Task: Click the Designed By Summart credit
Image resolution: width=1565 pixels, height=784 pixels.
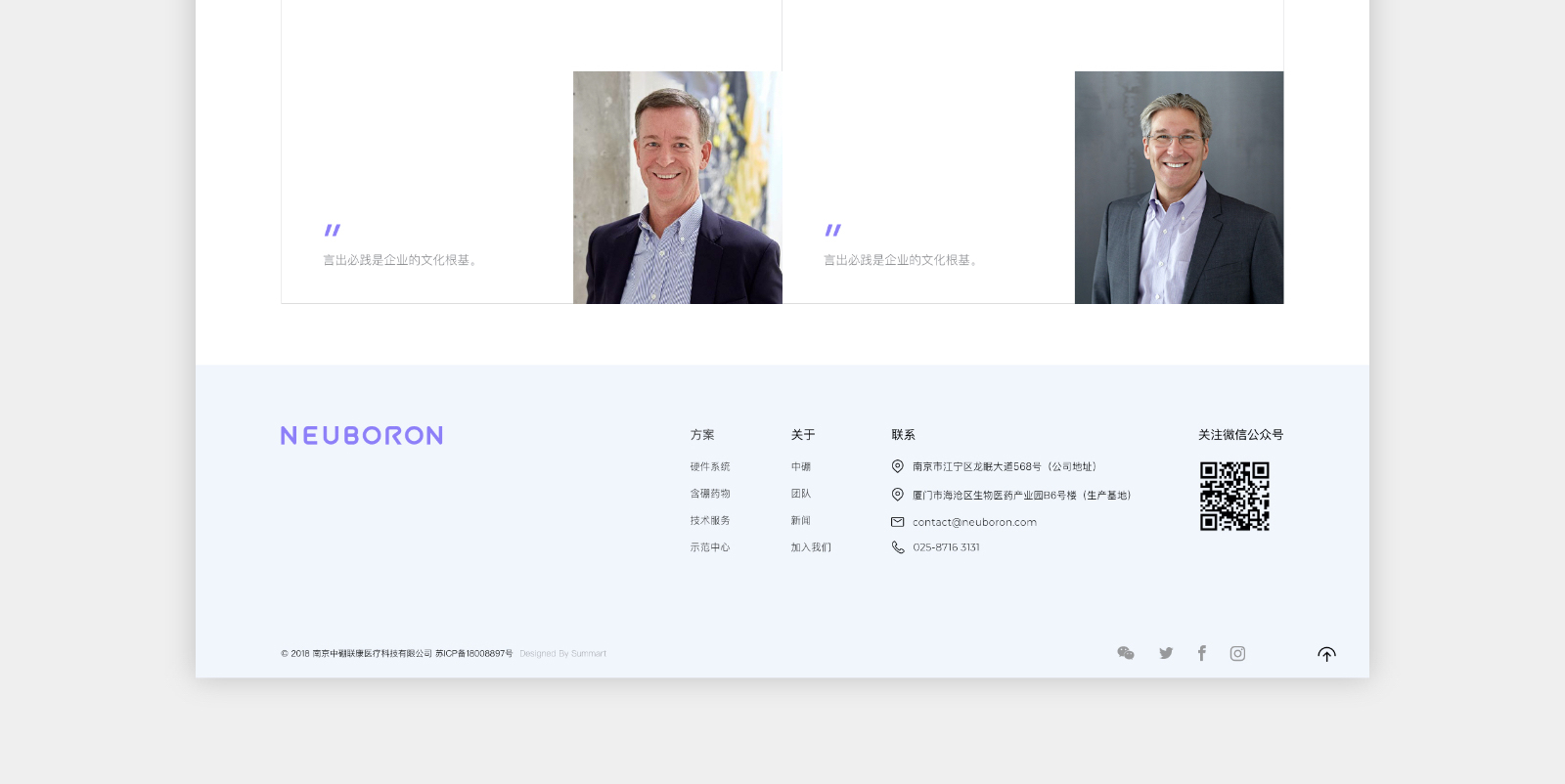Action: point(562,653)
